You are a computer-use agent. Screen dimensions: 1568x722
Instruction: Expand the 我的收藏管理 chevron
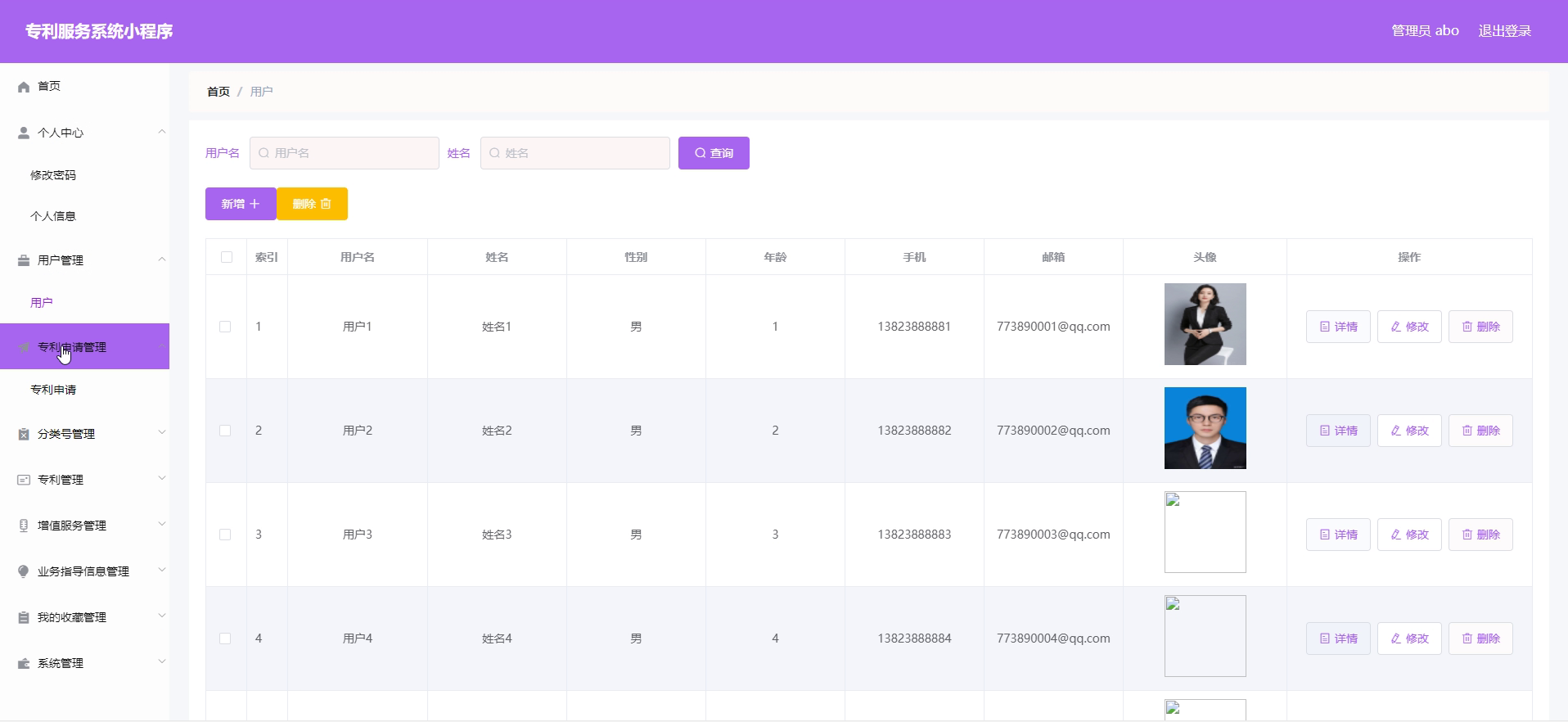161,616
